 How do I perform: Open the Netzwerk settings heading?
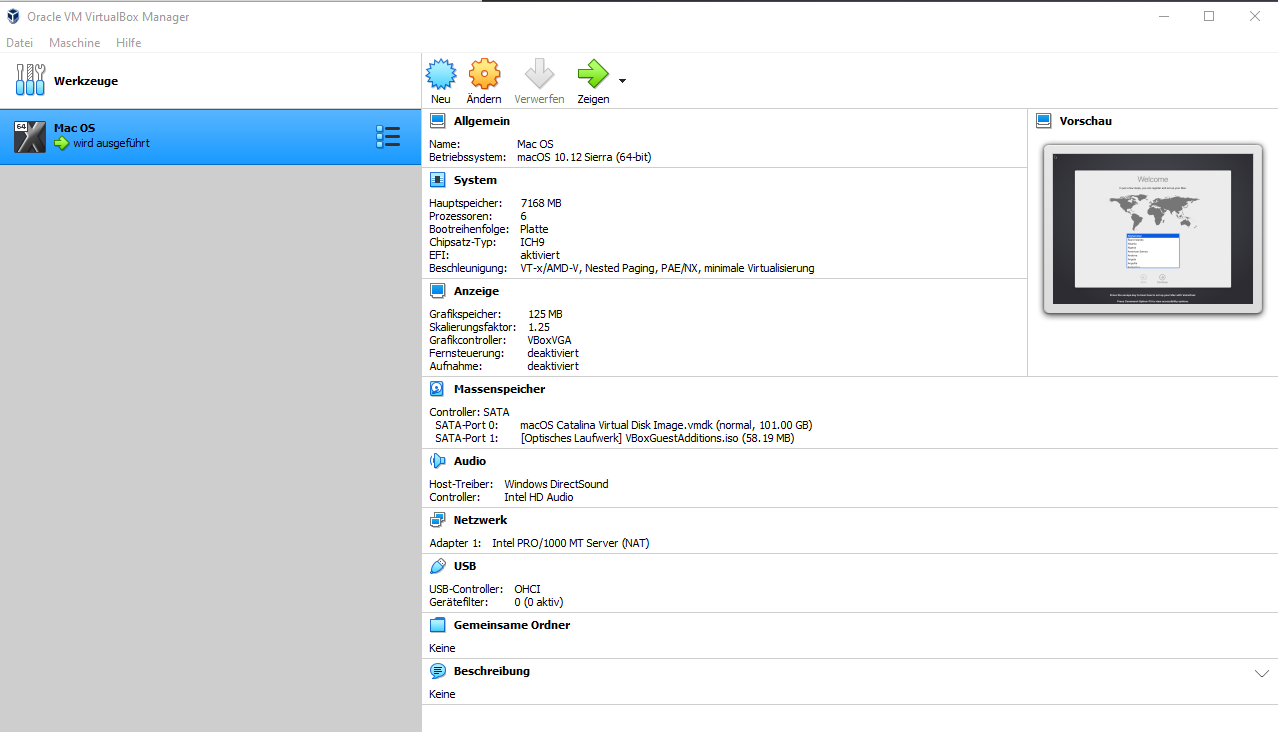click(x=480, y=520)
